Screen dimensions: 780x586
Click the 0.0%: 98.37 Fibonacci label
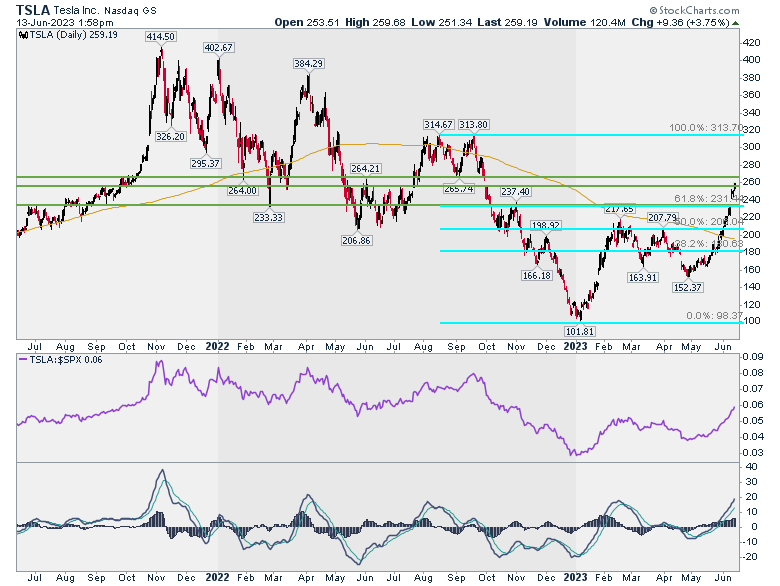tap(715, 316)
